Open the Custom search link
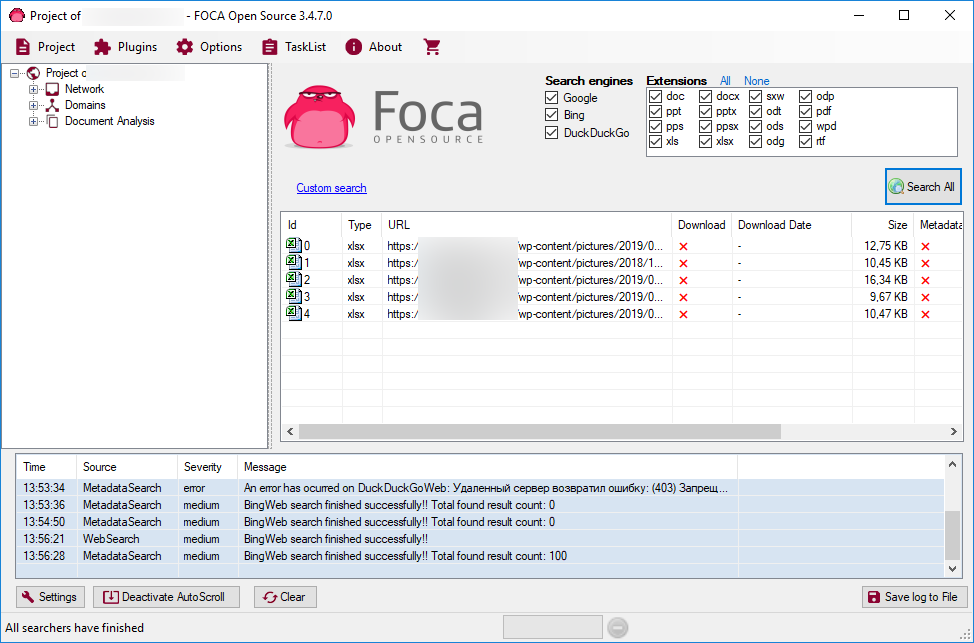This screenshot has width=974, height=643. coord(331,188)
